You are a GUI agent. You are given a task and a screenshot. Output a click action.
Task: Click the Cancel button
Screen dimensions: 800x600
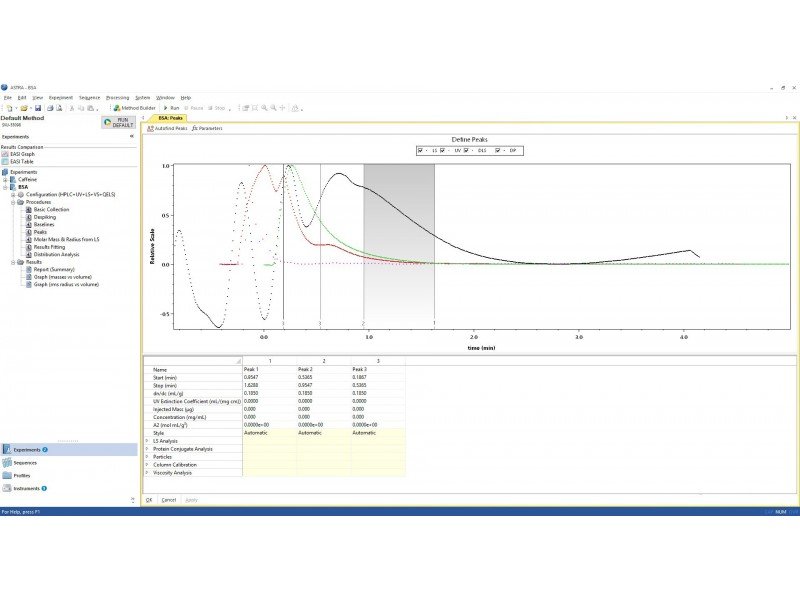coord(169,500)
